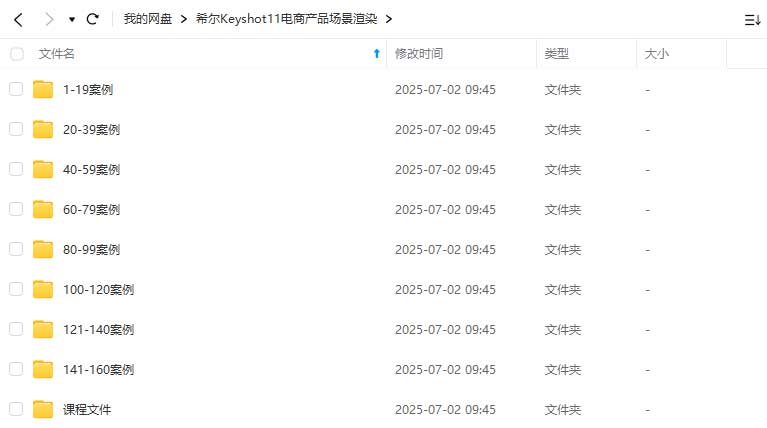Refresh the current folder listing
Viewport: 767px width, 428px height.
[92, 19]
